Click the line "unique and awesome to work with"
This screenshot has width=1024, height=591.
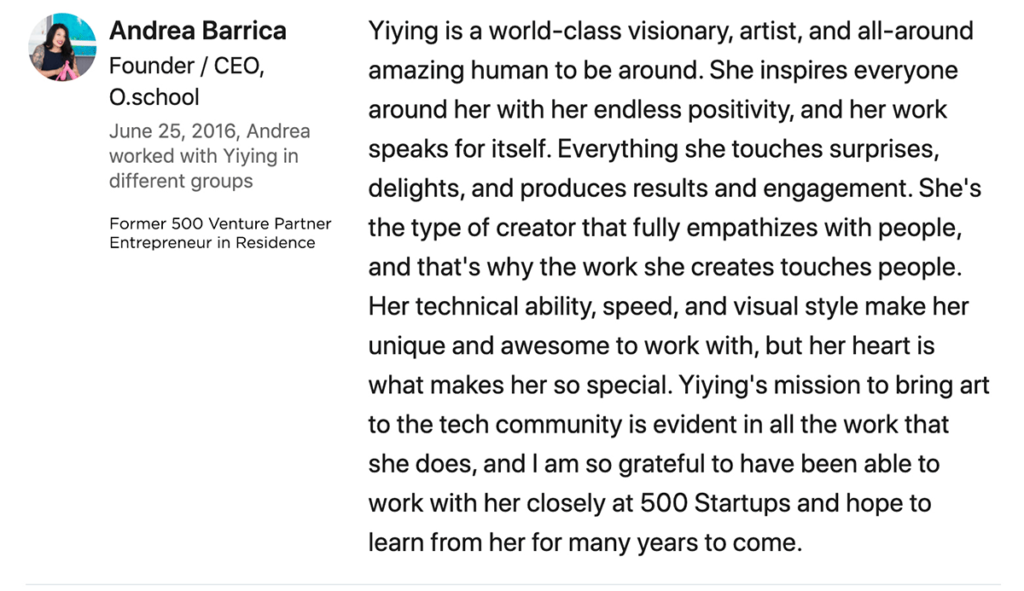click(x=651, y=346)
